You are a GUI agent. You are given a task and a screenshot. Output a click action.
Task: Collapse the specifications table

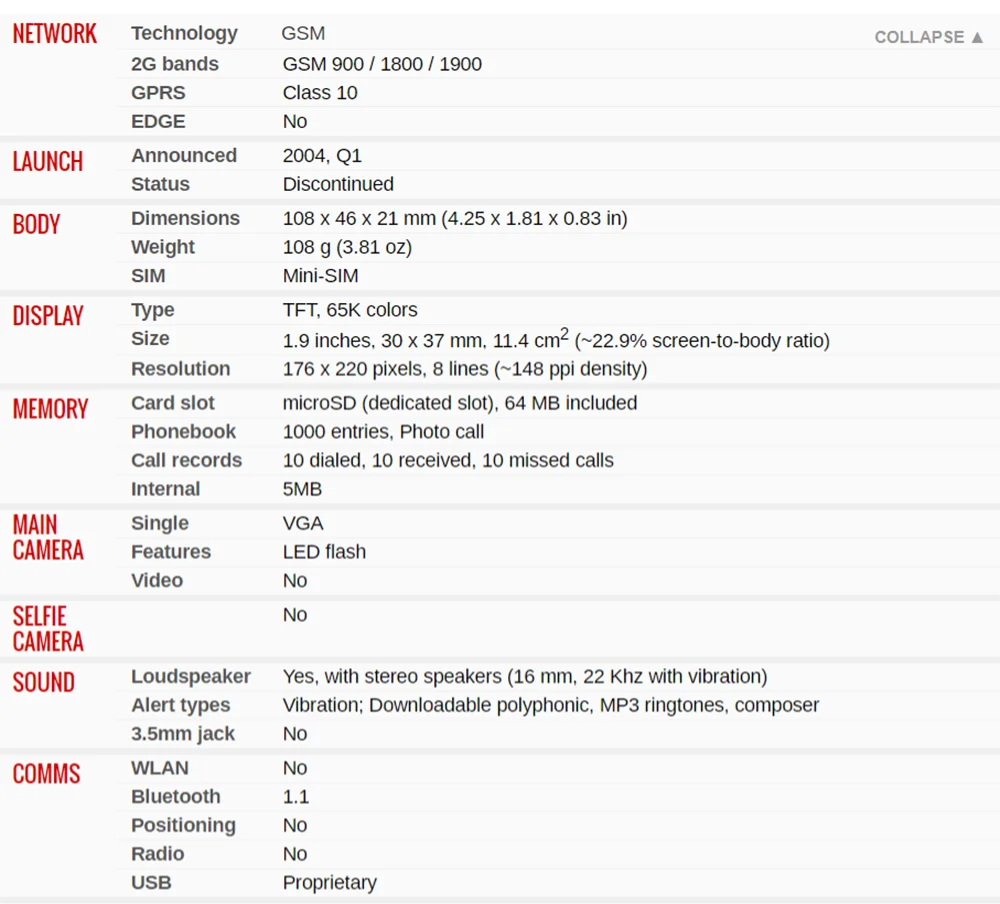[x=929, y=37]
